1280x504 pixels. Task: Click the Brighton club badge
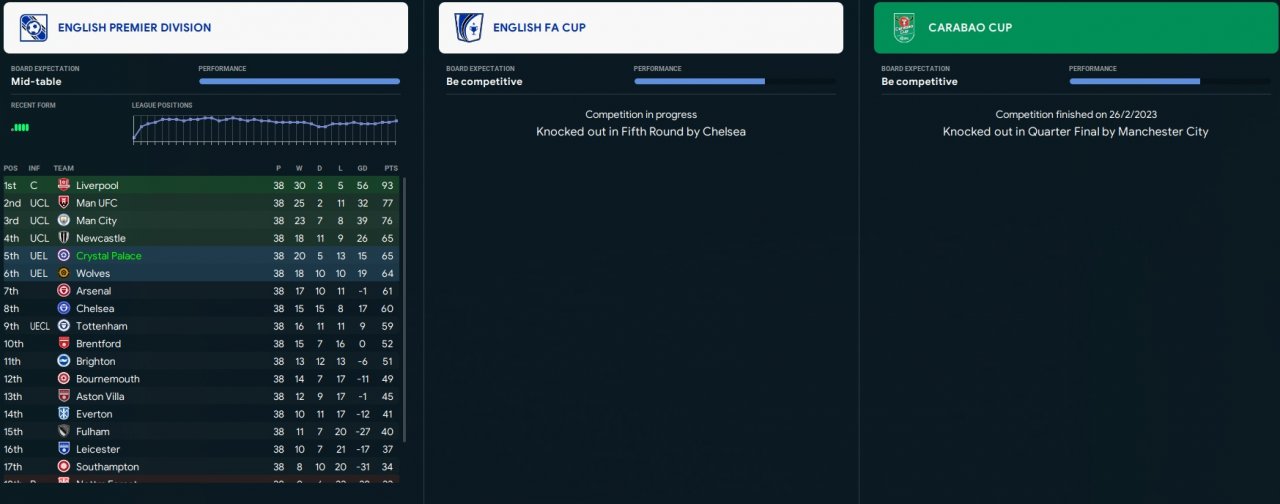click(x=64, y=361)
